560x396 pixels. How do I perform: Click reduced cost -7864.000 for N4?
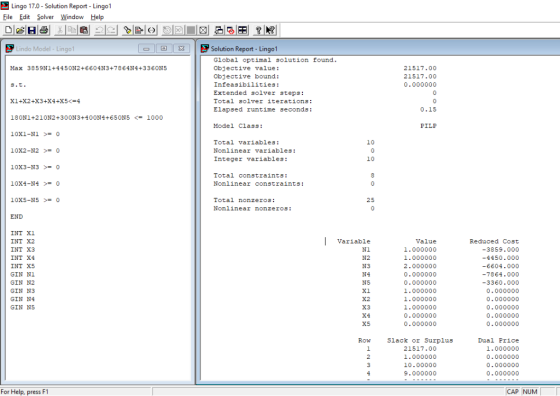tap(500, 274)
